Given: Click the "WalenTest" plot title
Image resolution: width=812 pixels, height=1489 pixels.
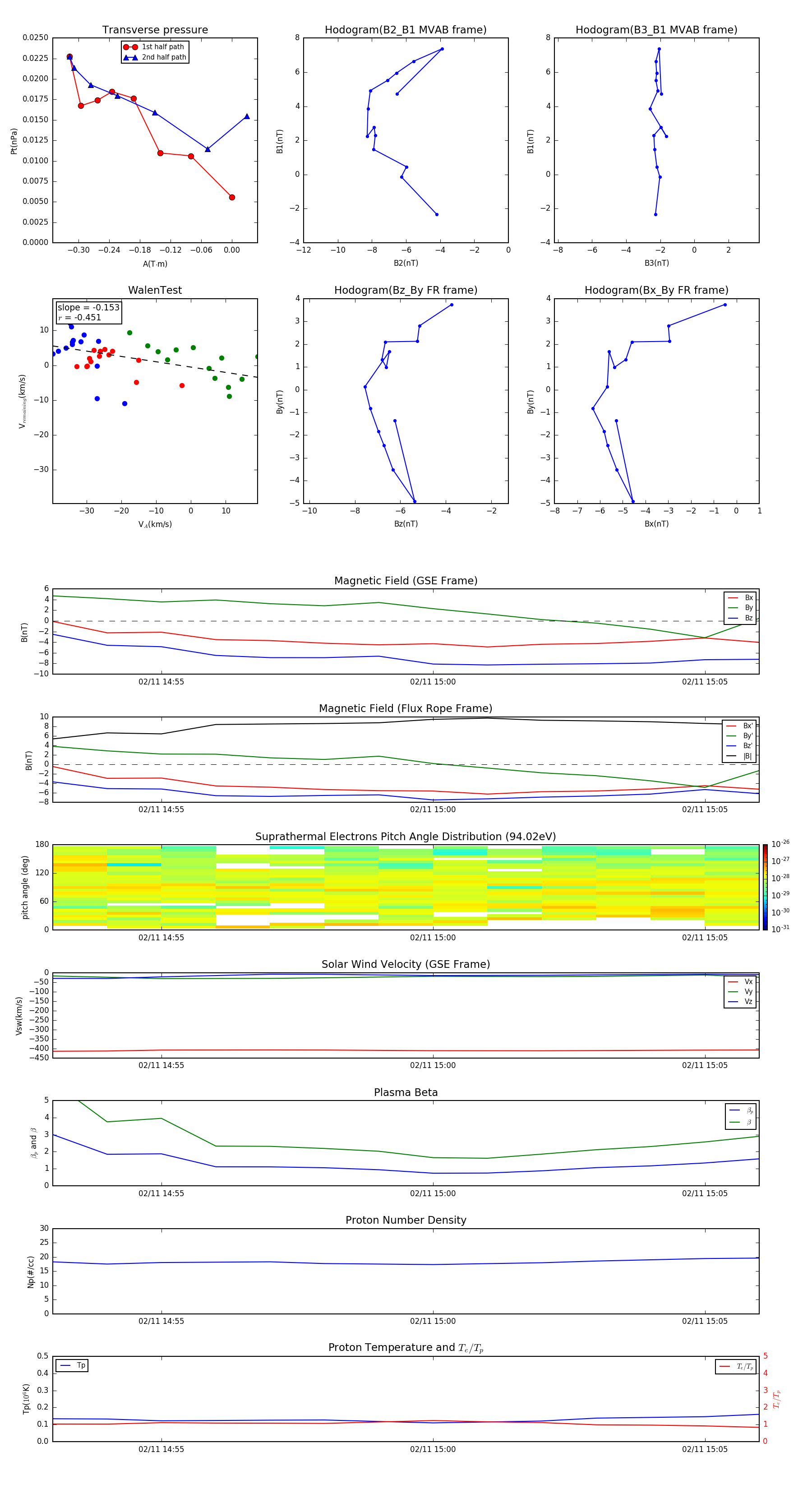Looking at the screenshot, I should click(155, 290).
